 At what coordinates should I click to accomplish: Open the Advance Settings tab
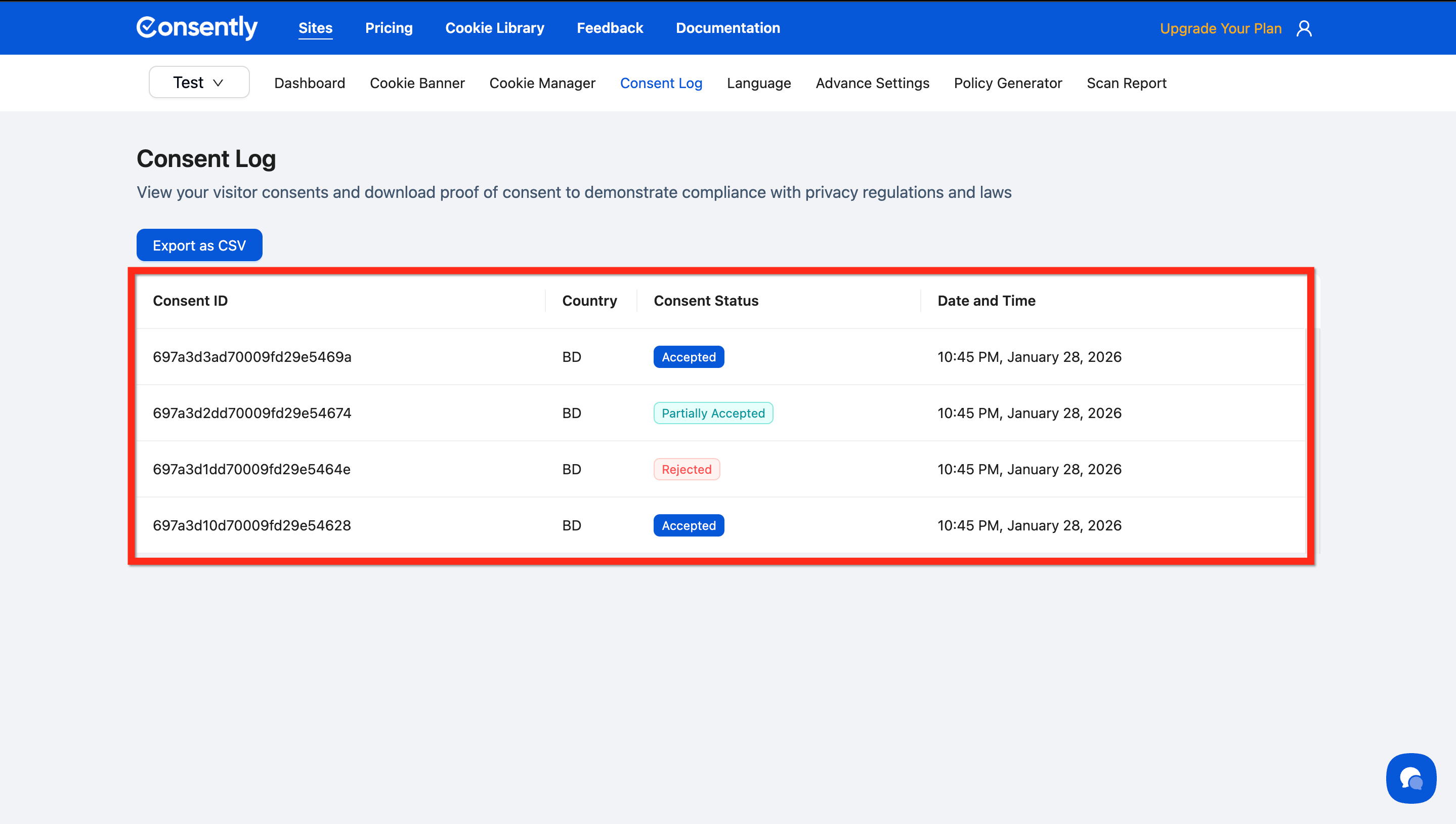tap(872, 83)
